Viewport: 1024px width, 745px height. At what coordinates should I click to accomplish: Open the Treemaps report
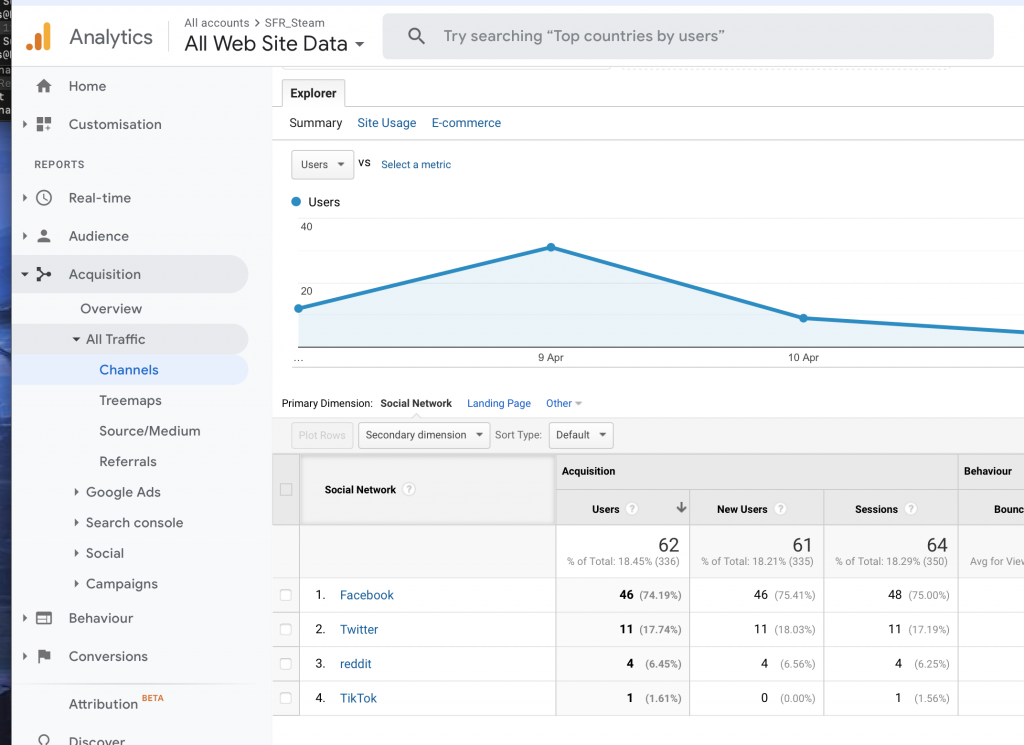coord(130,400)
